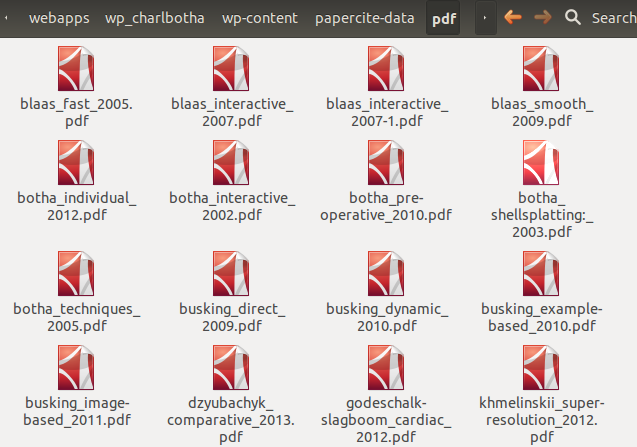Navigate to webapps path segment

click(x=59, y=18)
